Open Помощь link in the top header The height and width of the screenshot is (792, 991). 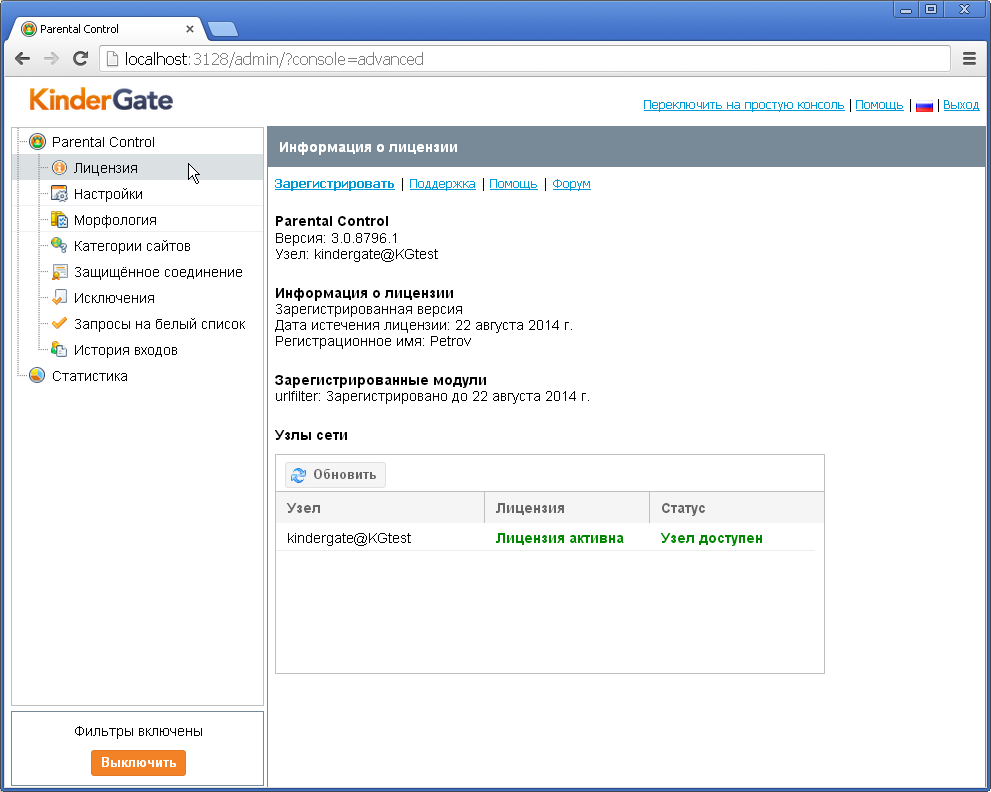879,105
